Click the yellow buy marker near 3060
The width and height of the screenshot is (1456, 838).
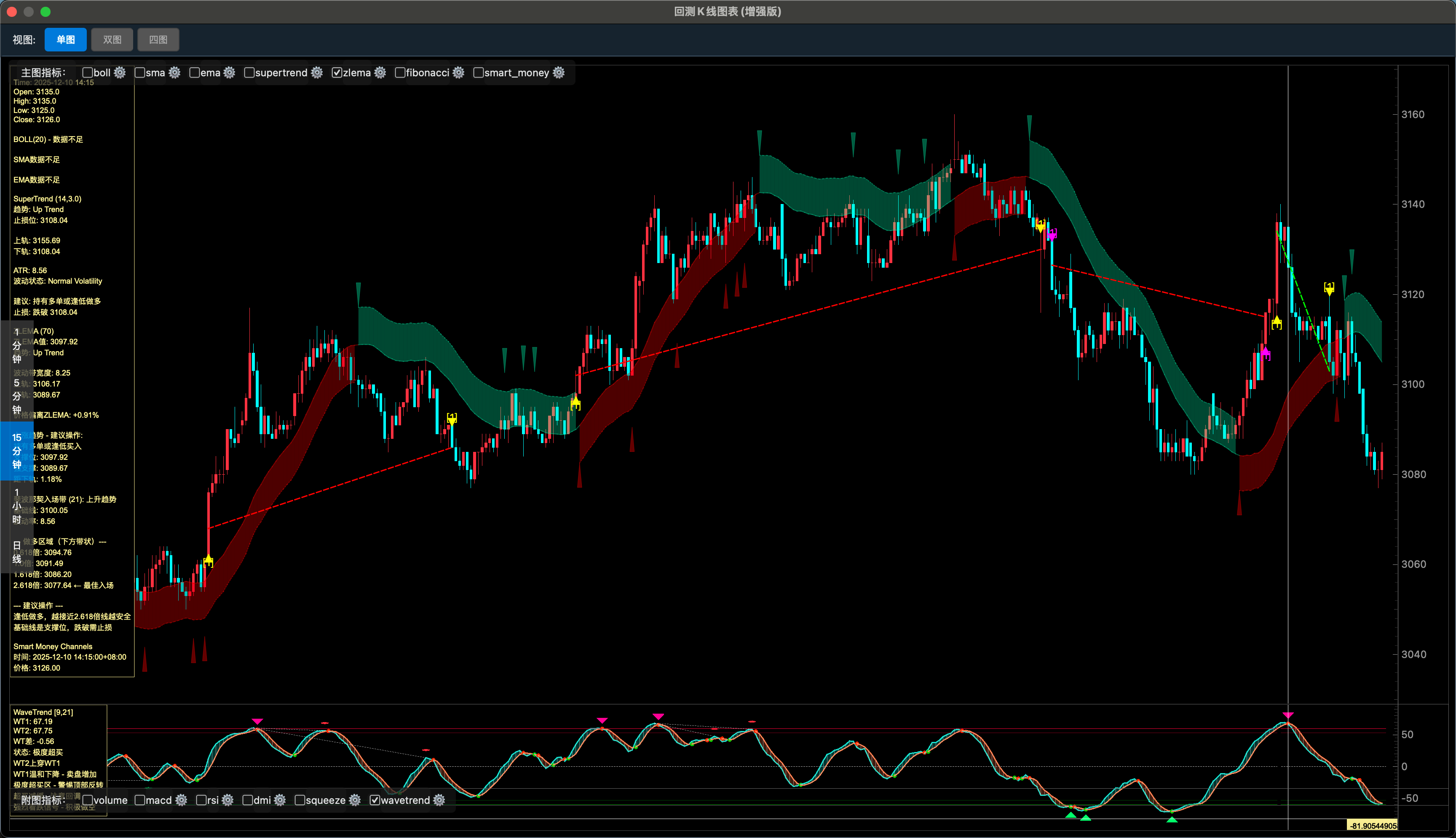(208, 561)
